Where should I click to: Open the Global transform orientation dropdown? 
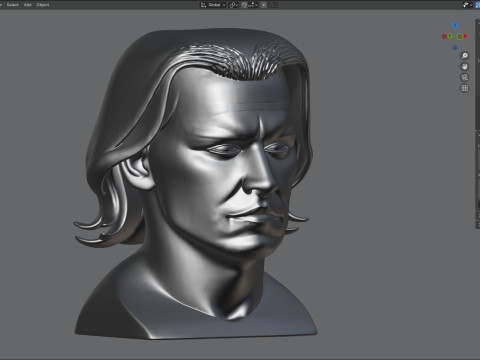click(213, 5)
